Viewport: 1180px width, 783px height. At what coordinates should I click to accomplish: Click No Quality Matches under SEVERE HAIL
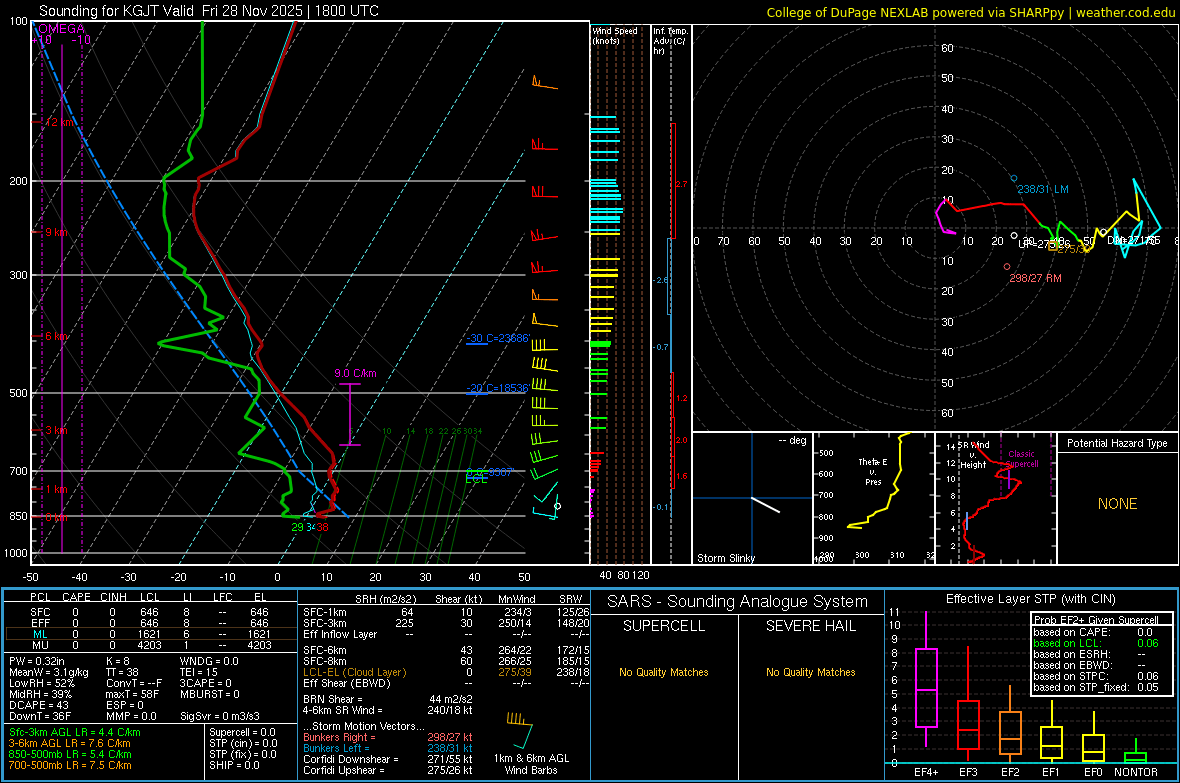click(x=810, y=672)
